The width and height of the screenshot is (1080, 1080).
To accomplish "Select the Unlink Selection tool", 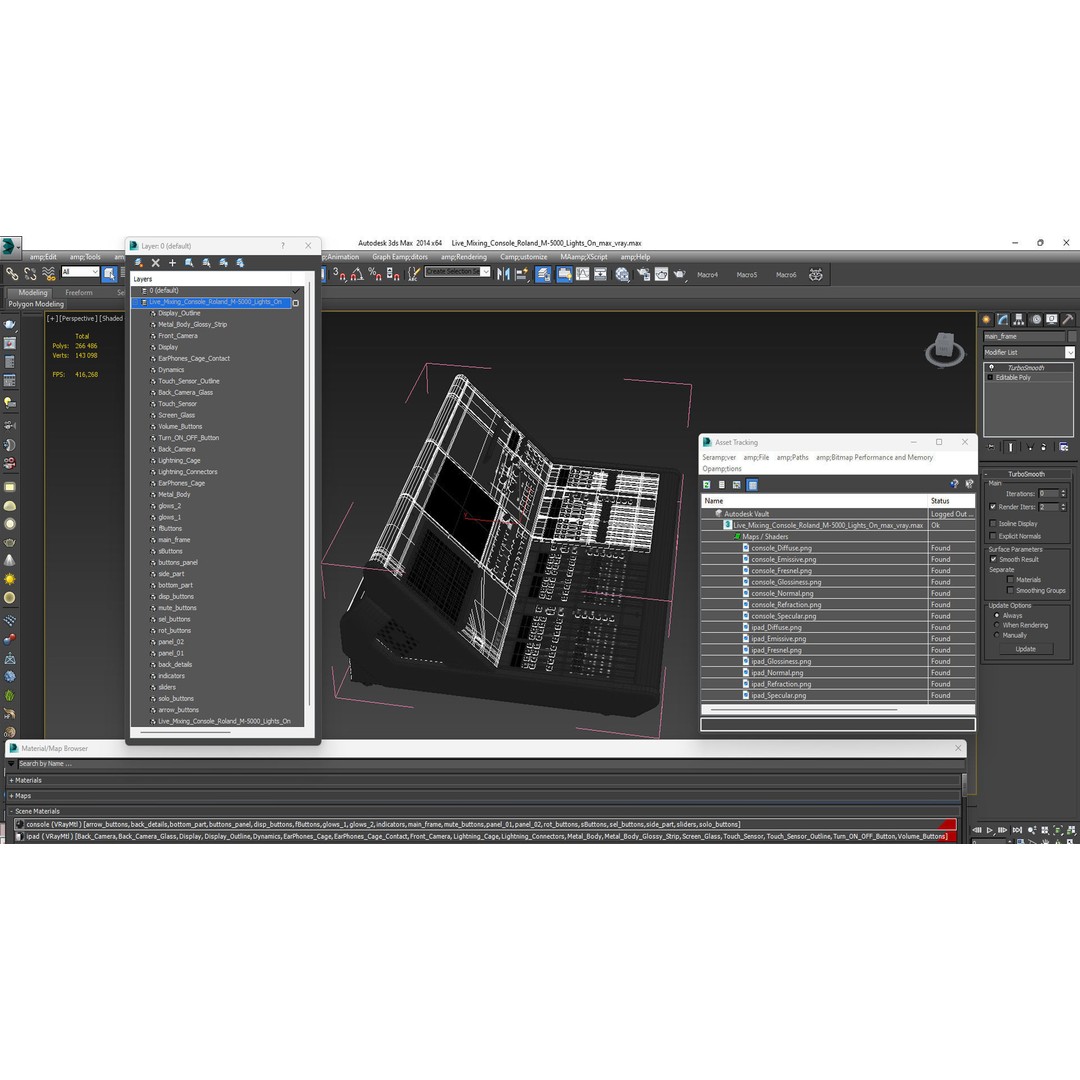I will (30, 274).
